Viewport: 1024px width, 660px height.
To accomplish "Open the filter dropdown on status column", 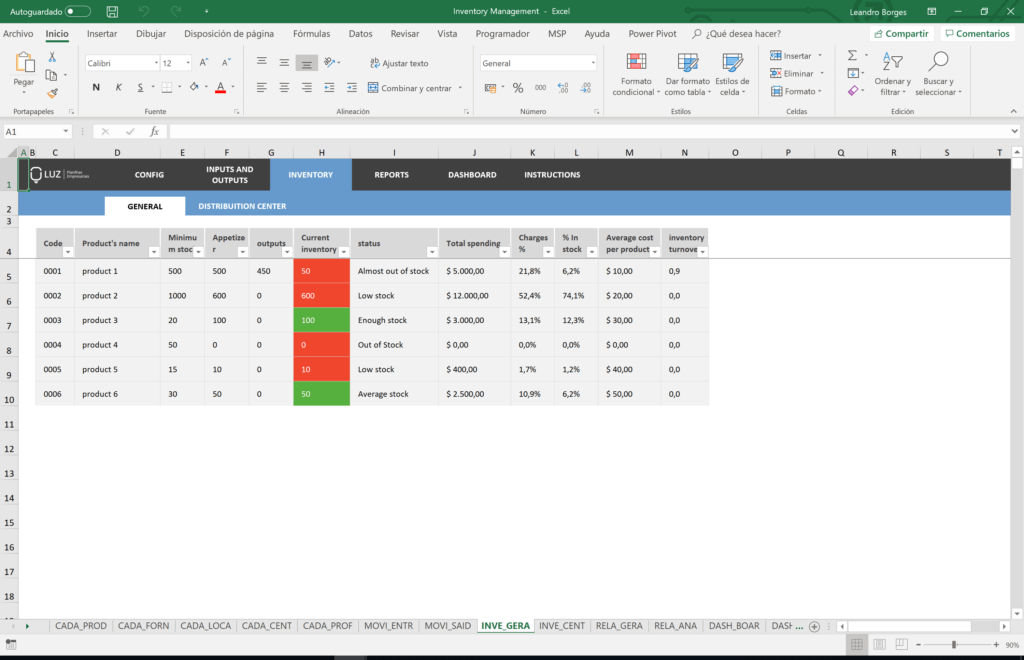I will 432,252.
